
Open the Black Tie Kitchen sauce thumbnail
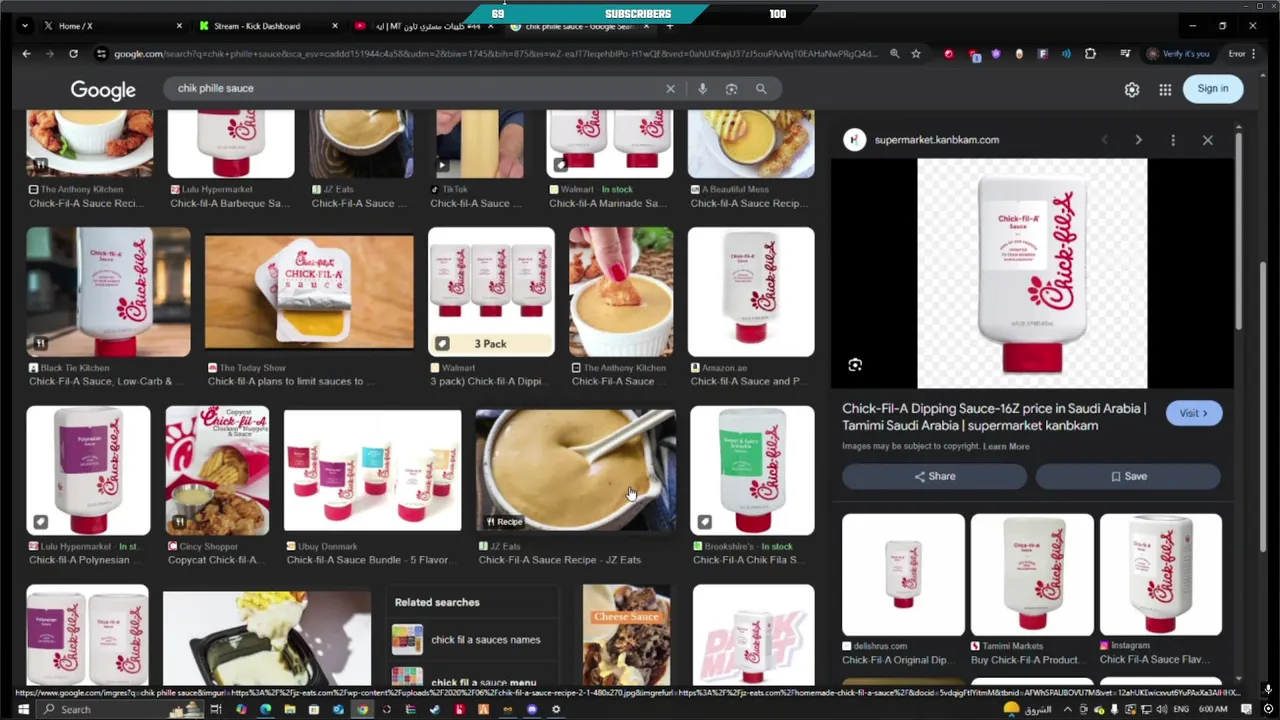[108, 292]
